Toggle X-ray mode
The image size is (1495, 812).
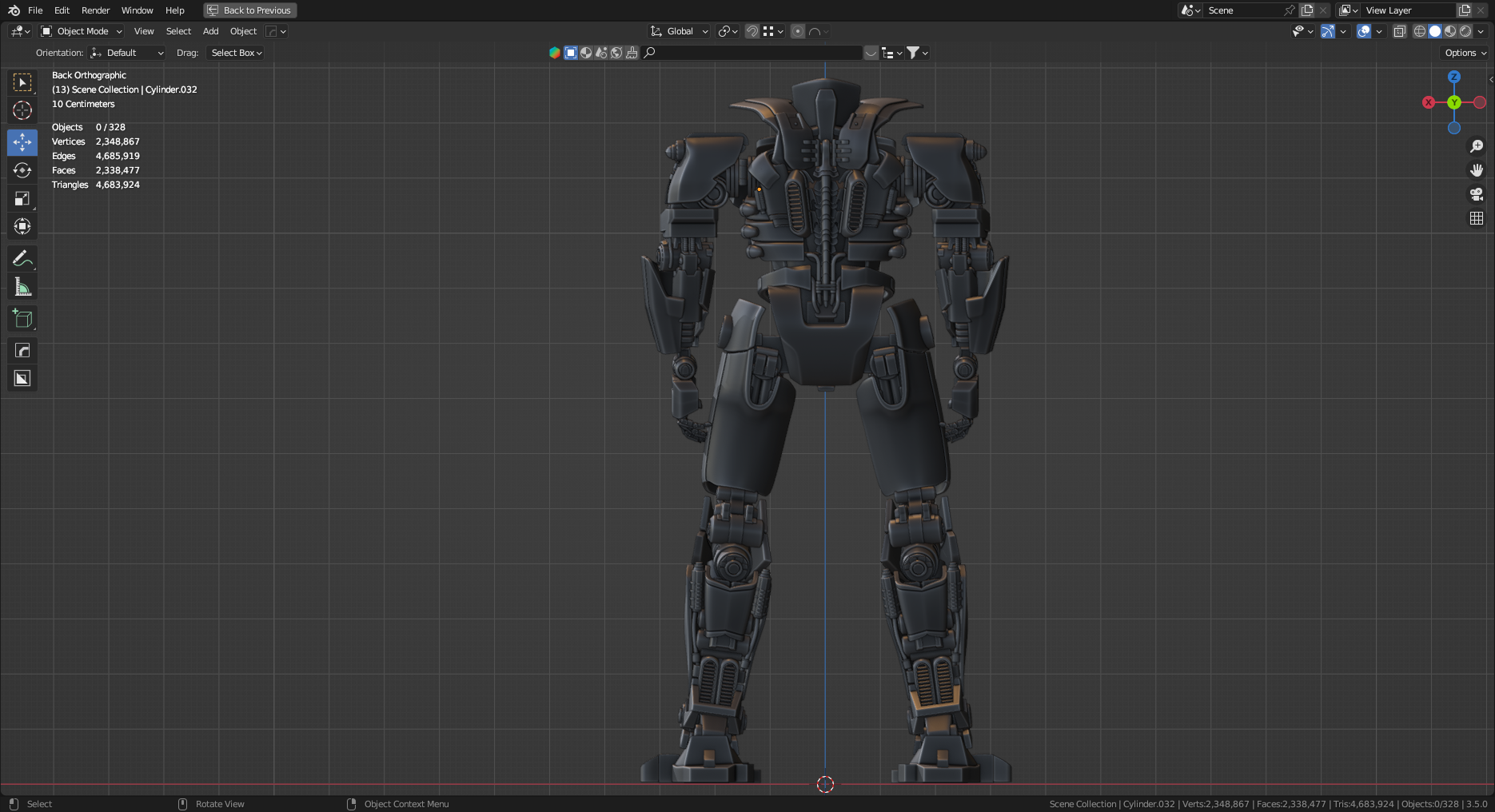pos(1400,31)
